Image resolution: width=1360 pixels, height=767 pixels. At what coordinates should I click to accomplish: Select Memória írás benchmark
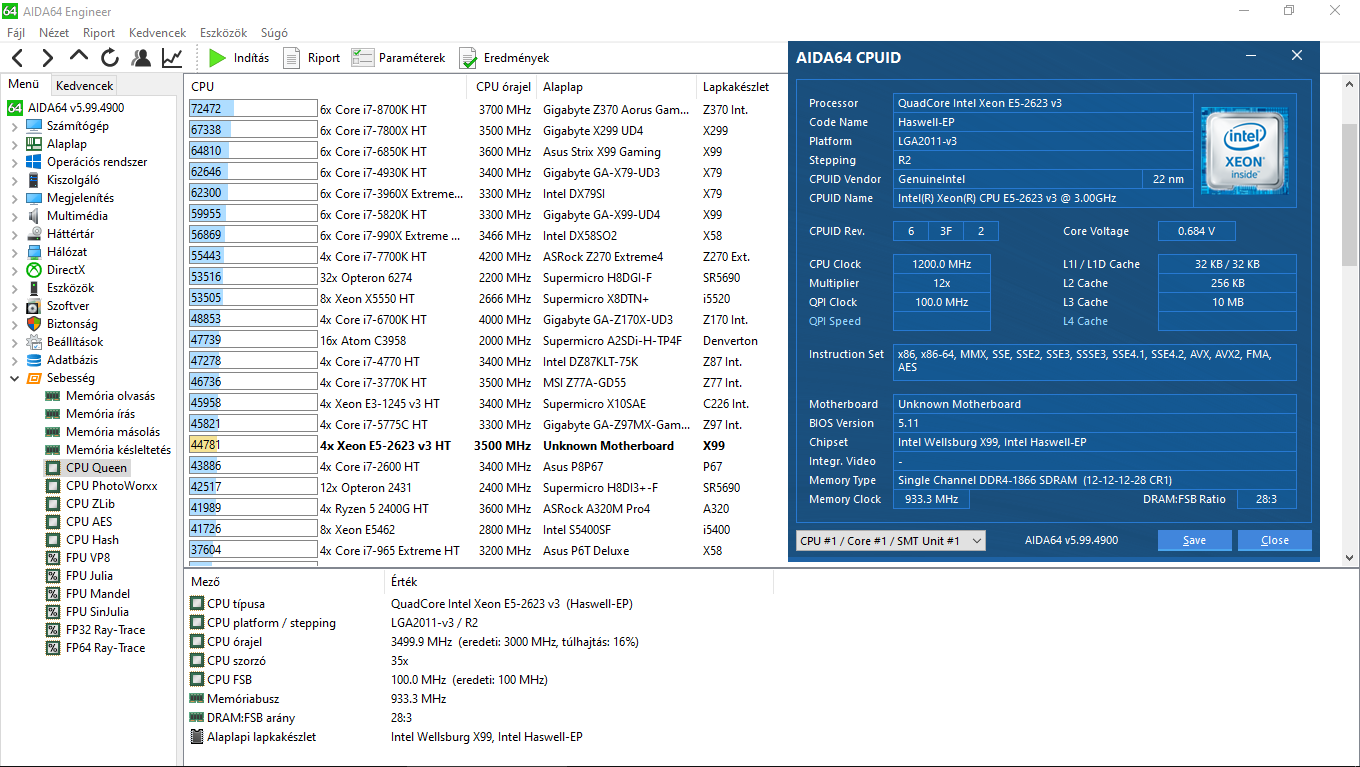point(100,414)
